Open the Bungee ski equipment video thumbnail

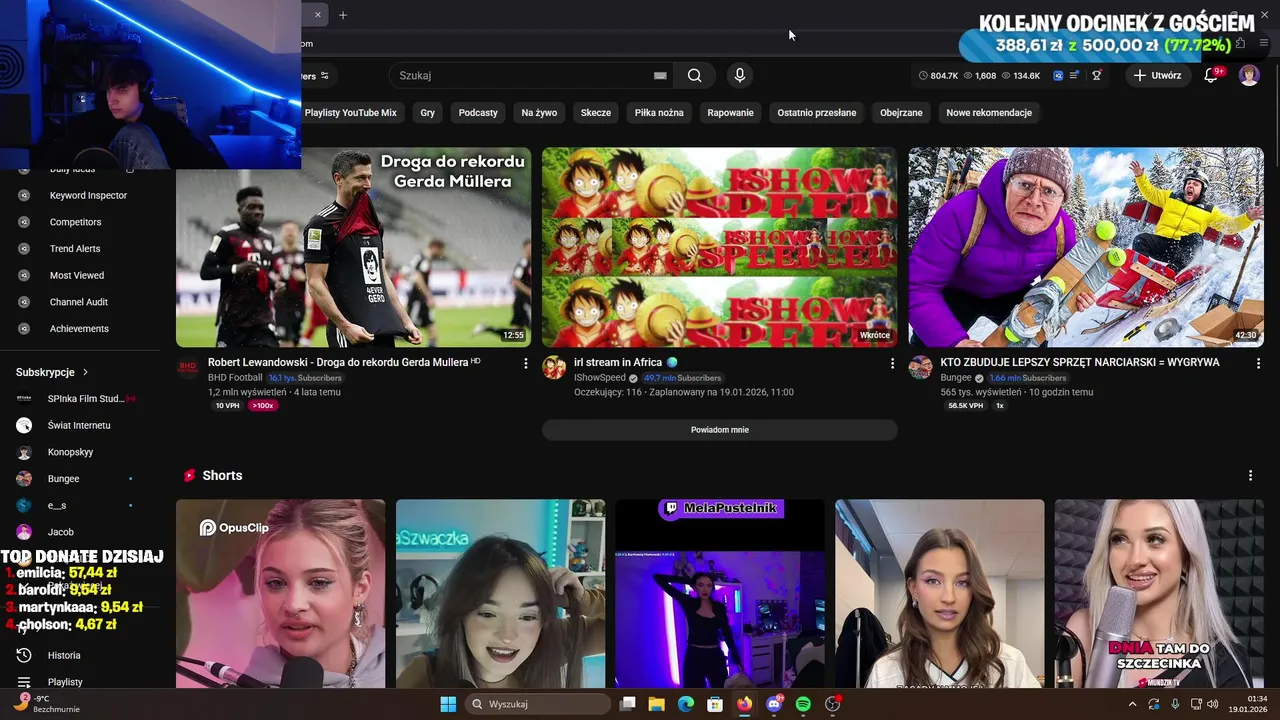pos(1086,247)
